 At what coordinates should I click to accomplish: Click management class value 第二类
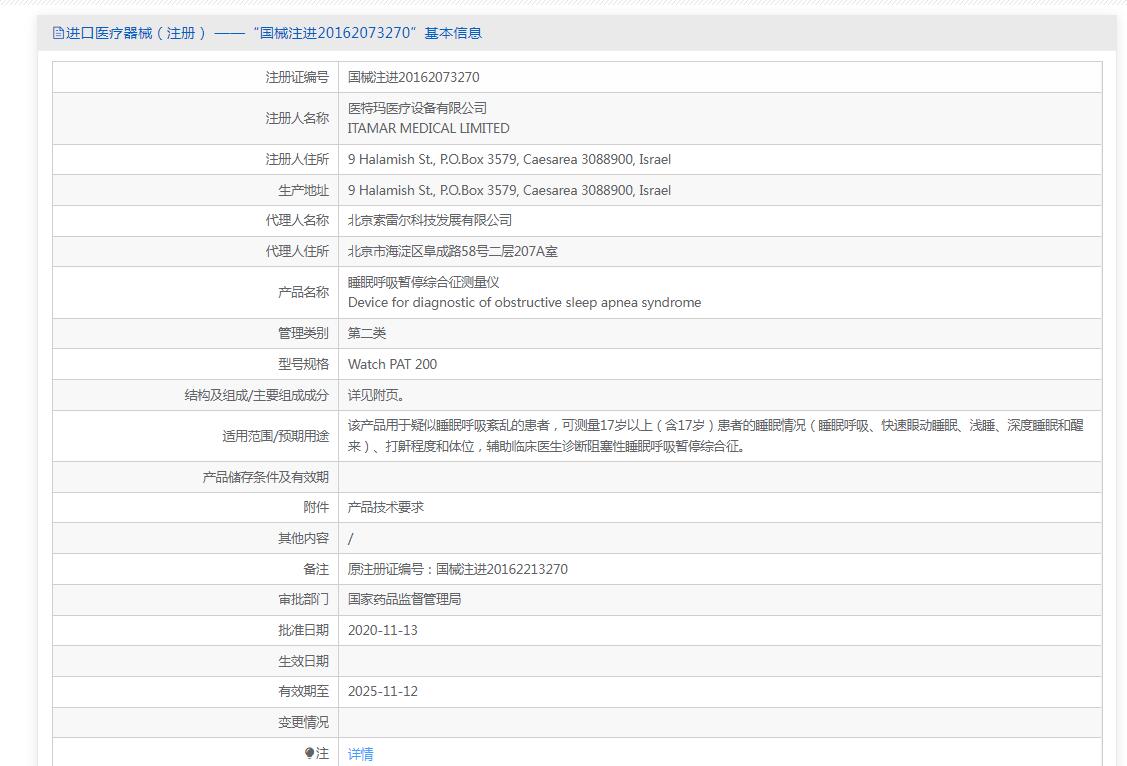pyautogui.click(x=367, y=333)
